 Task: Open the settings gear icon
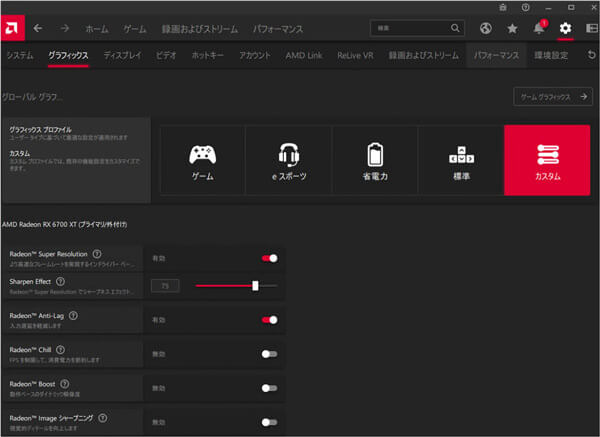point(565,28)
